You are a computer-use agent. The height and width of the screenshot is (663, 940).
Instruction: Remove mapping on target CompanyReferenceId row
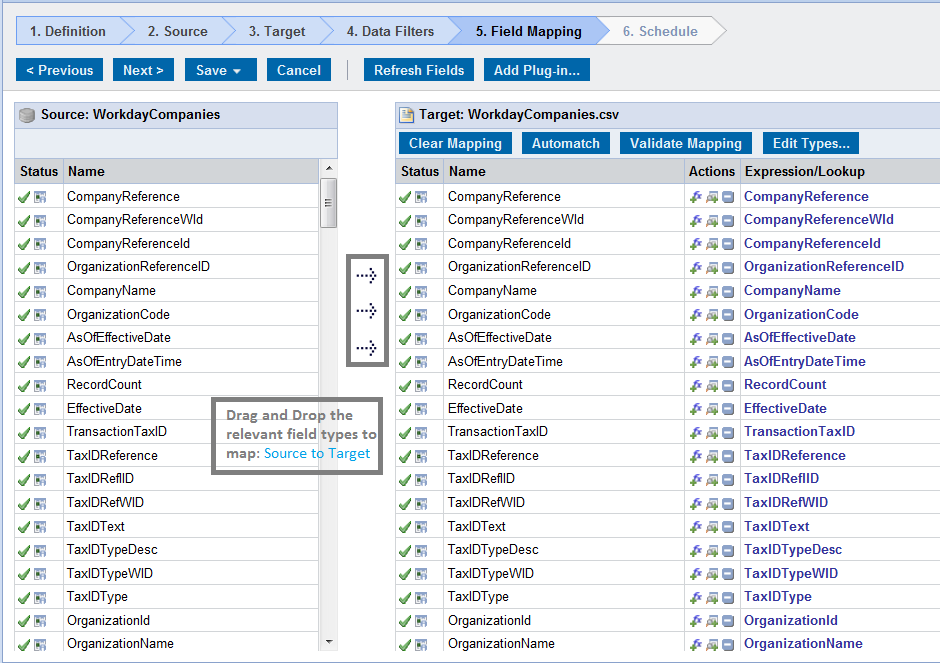tap(728, 244)
